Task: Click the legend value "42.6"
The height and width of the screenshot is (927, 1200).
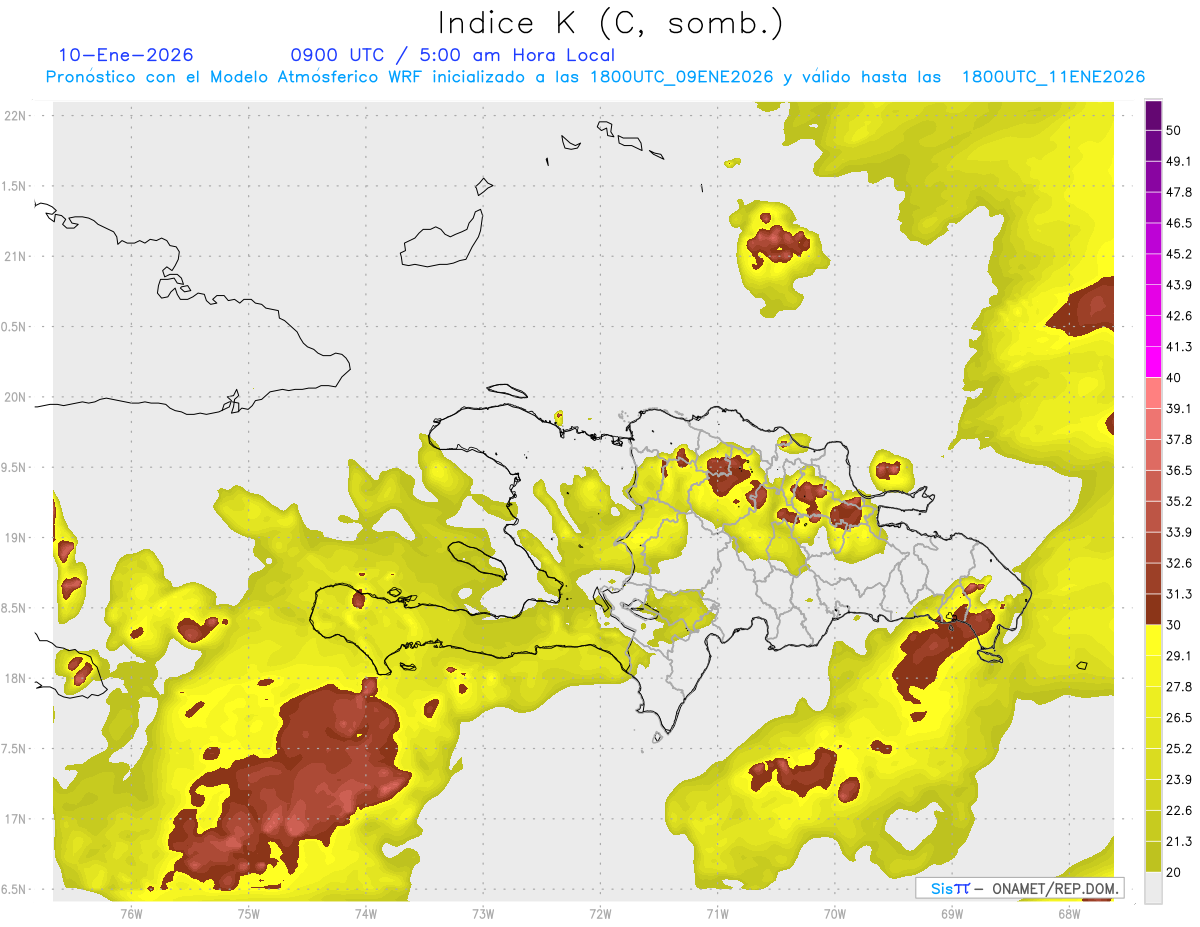Action: (x=1178, y=316)
